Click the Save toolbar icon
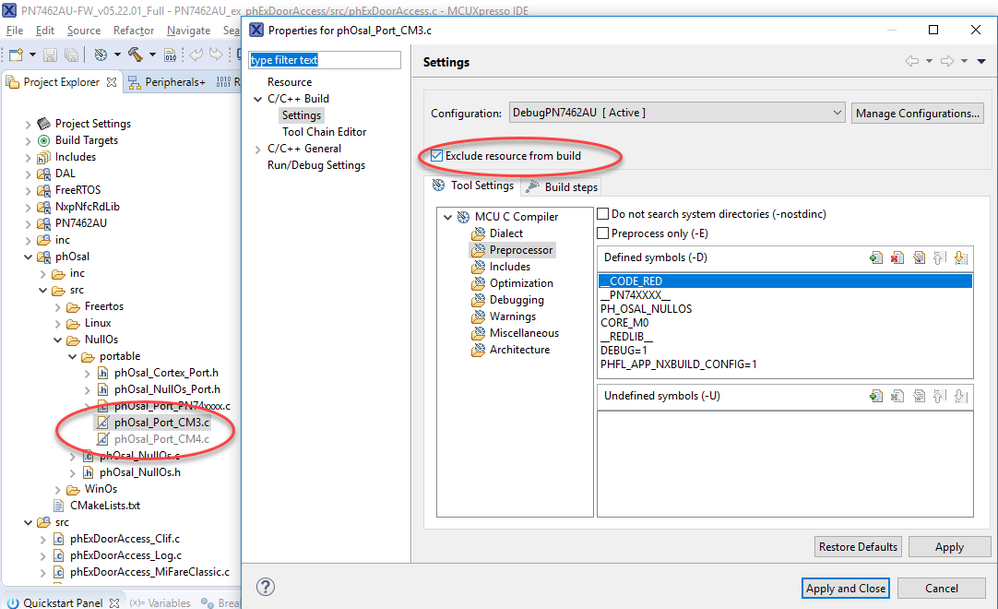Screen dimensions: 998x609 click(x=50, y=55)
